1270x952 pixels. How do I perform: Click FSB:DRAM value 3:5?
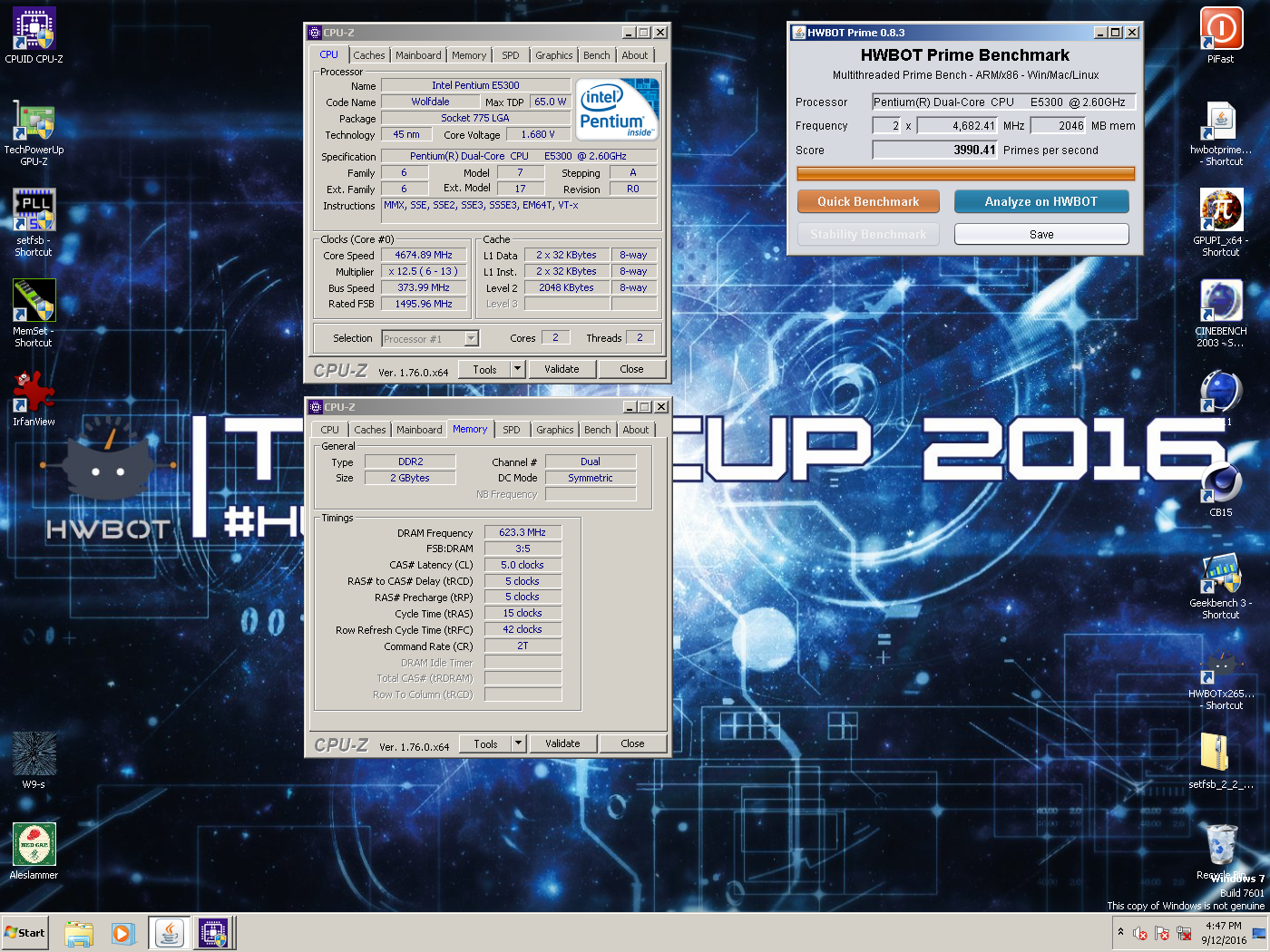523,549
